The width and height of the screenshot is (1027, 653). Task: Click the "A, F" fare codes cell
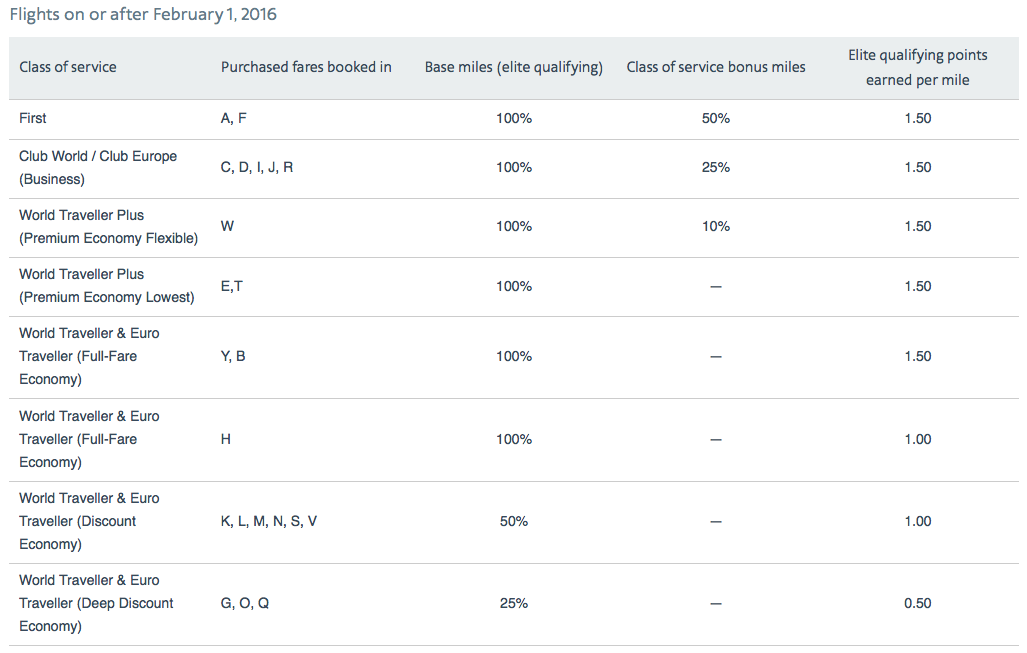click(233, 118)
